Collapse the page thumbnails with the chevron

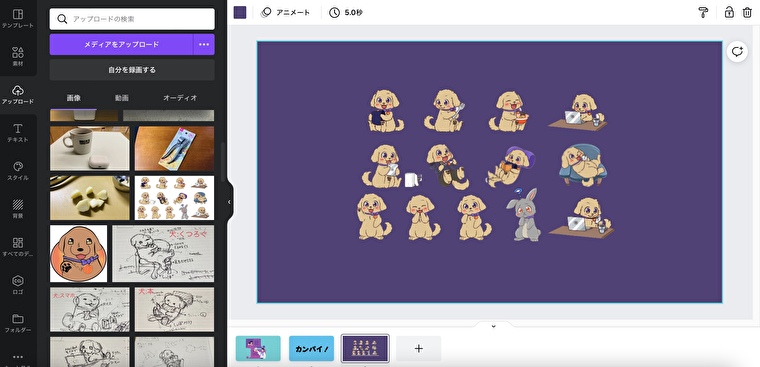pyautogui.click(x=493, y=326)
